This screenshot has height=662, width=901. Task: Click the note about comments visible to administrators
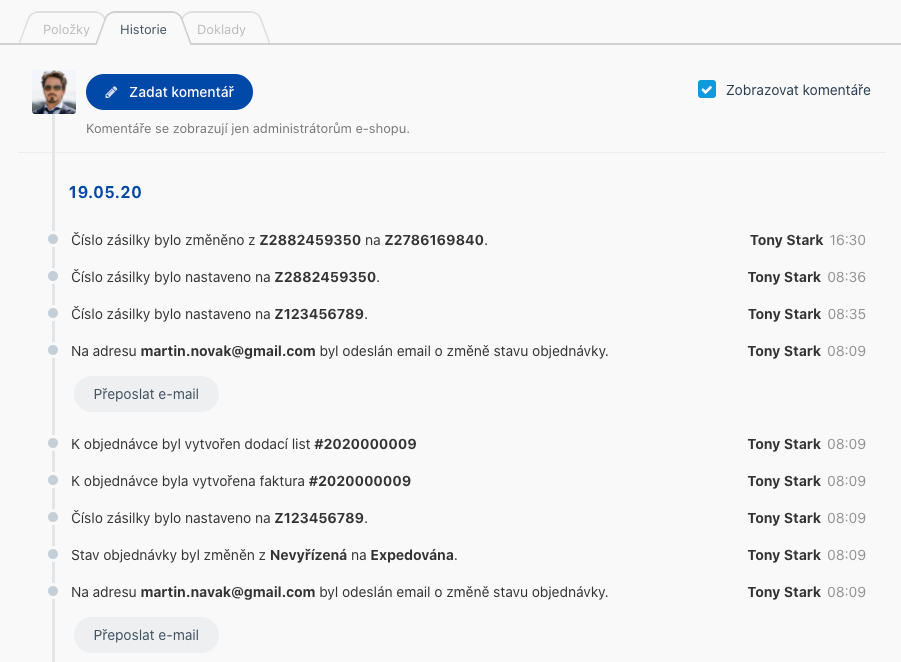tap(248, 129)
